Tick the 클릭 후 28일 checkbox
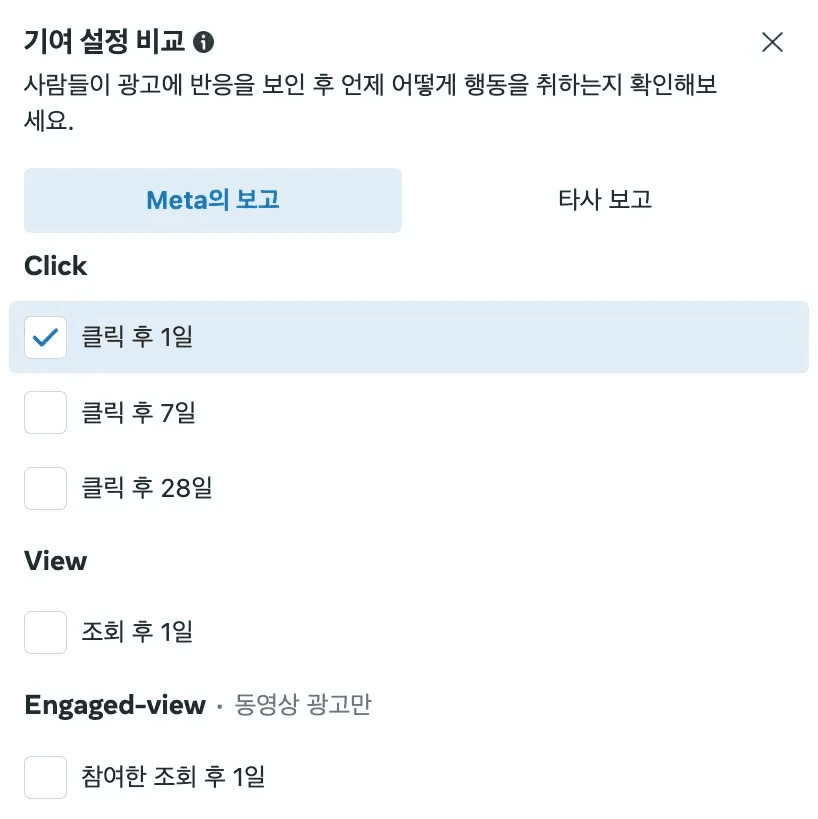The image size is (818, 819). coord(45,488)
